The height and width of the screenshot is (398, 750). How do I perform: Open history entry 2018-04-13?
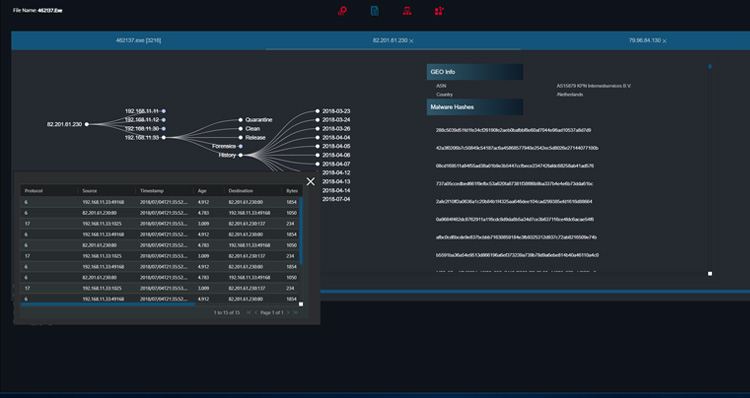[336, 182]
